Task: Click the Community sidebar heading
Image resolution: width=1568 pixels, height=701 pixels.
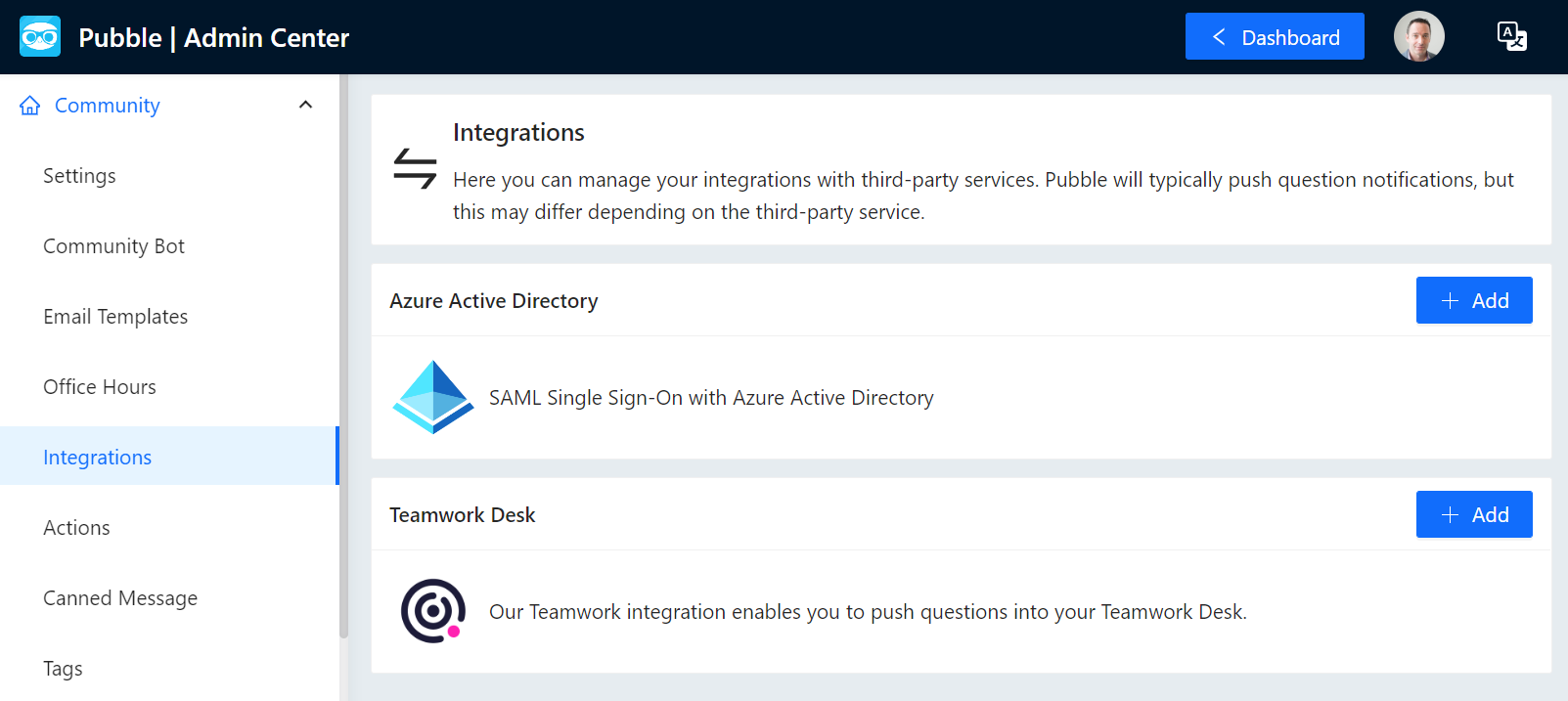Action: [x=107, y=106]
